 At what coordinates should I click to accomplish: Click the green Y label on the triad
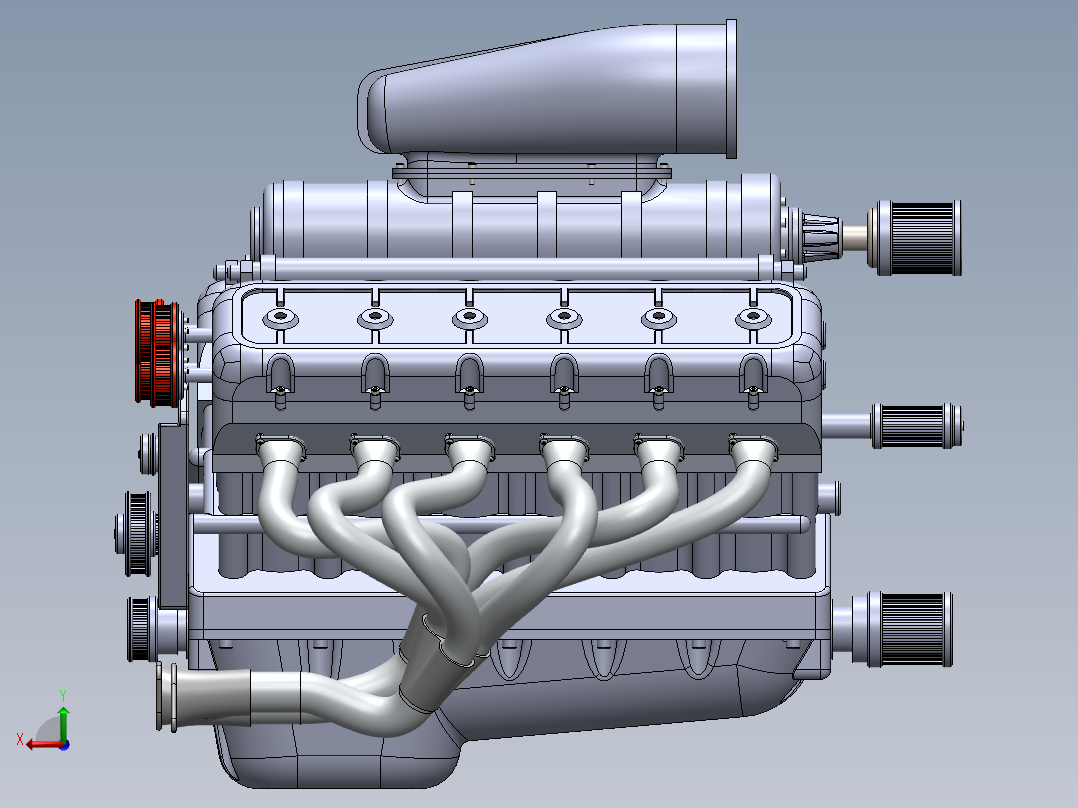(x=63, y=694)
